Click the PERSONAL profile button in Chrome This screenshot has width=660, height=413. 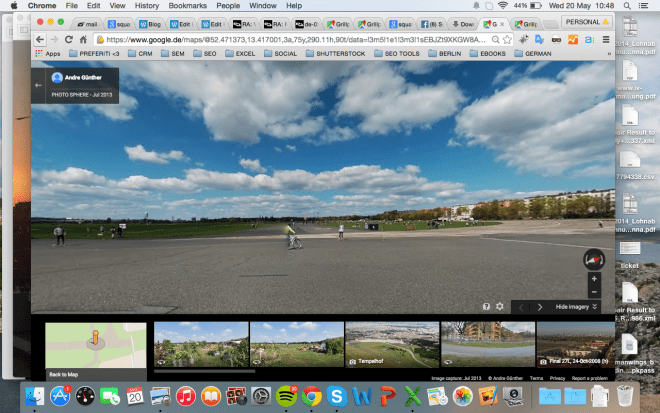click(x=584, y=20)
